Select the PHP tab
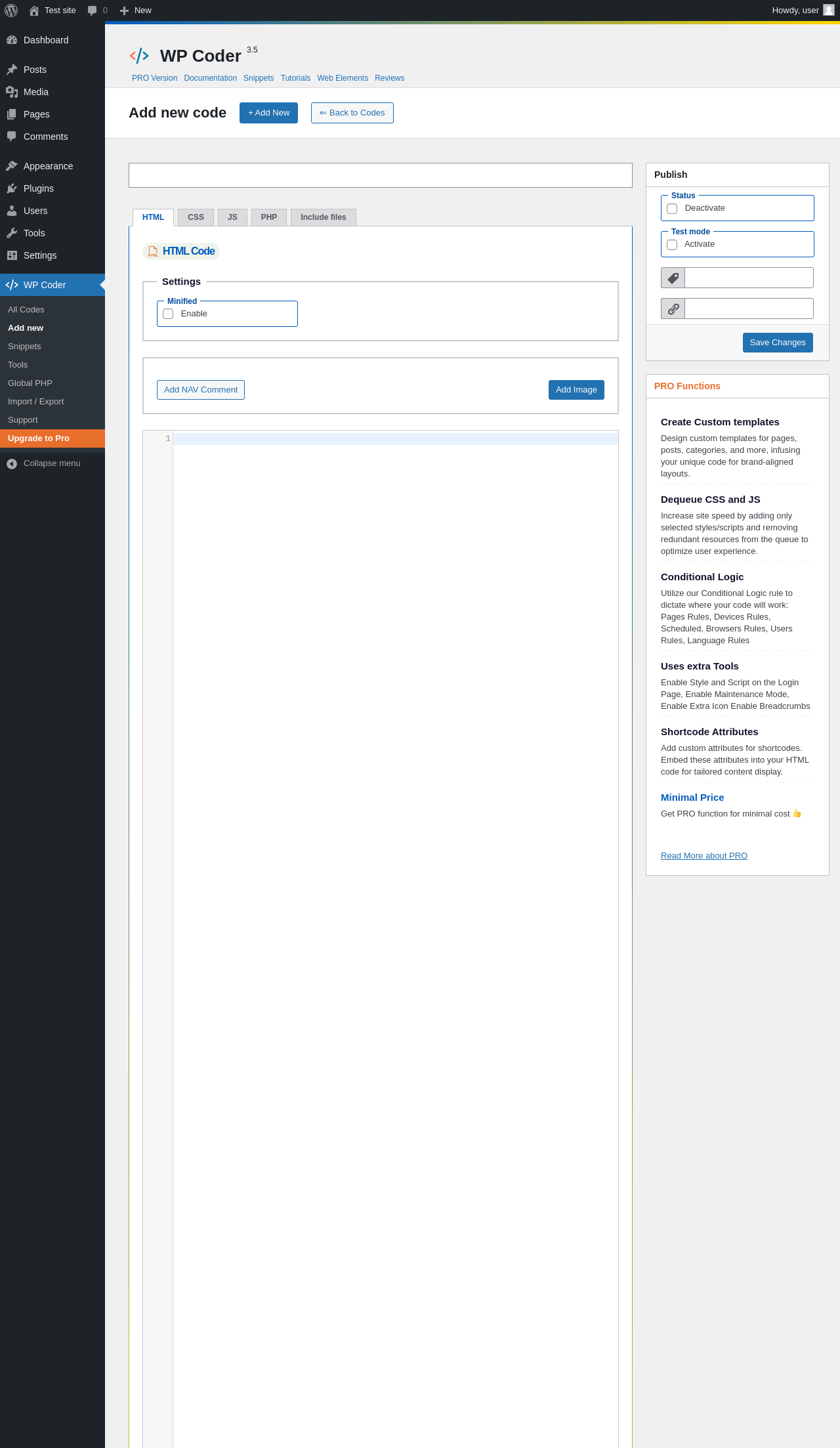 [269, 217]
